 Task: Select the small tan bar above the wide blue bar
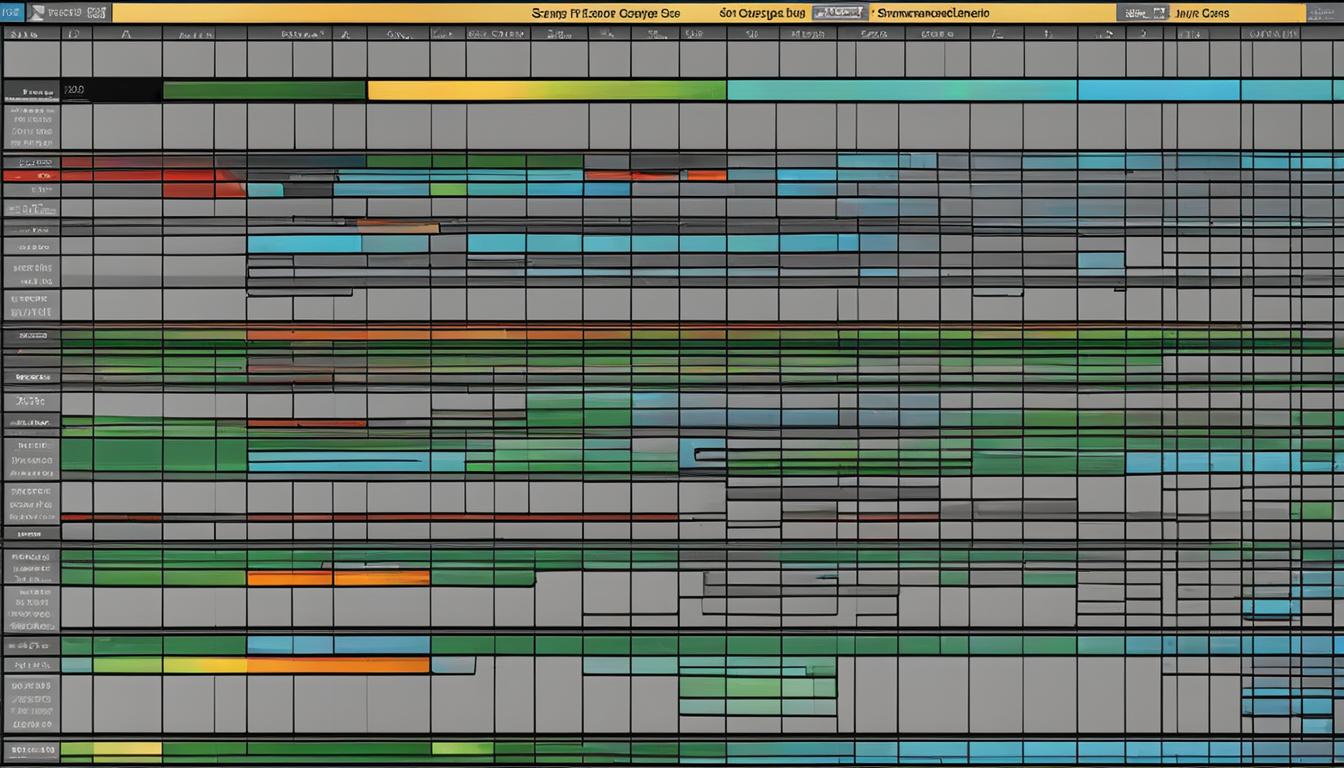pos(398,227)
